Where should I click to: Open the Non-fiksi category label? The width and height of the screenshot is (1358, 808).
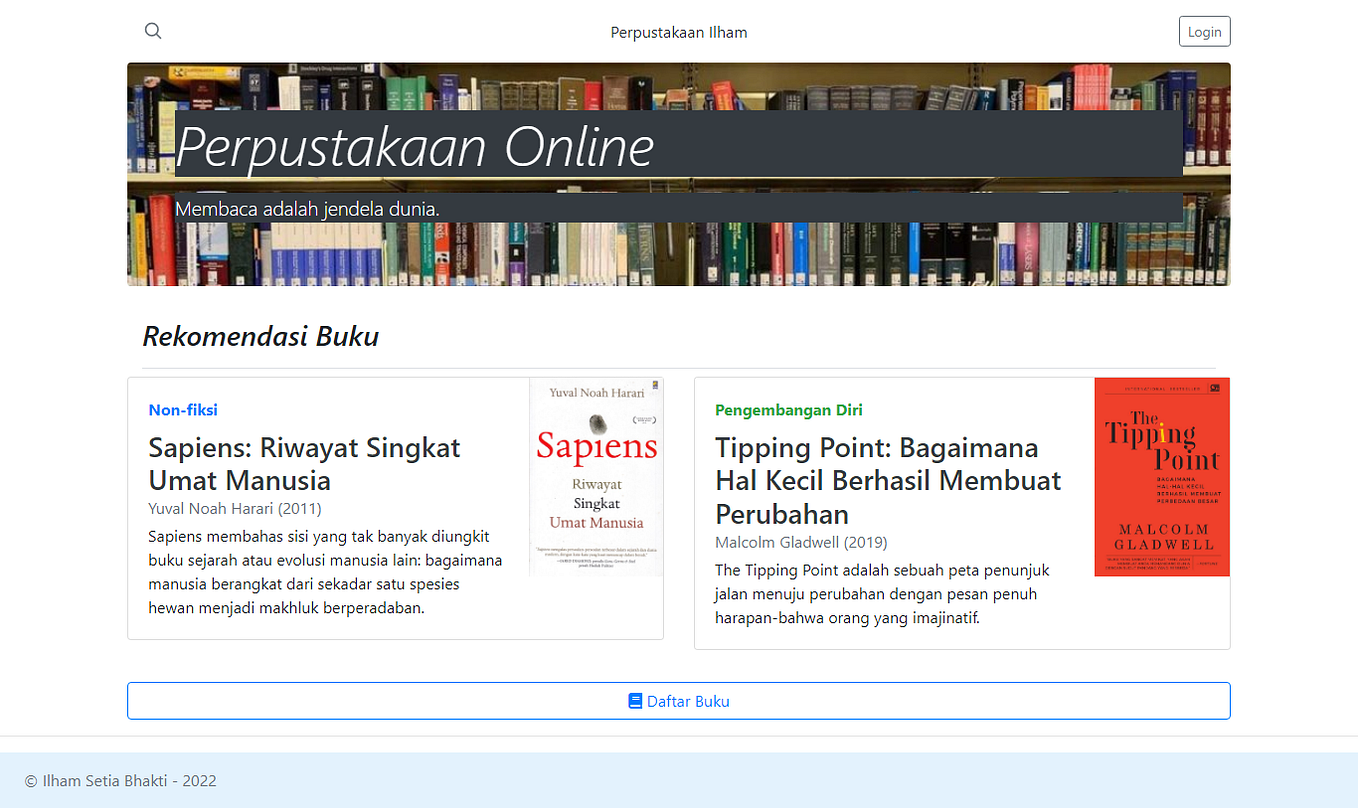click(x=183, y=410)
